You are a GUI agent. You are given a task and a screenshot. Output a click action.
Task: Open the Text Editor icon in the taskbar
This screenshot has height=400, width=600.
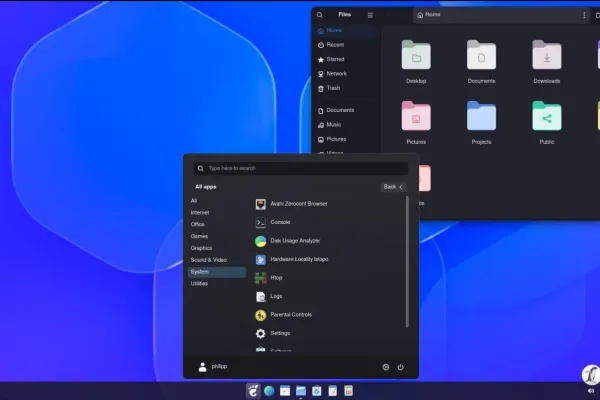pos(333,391)
